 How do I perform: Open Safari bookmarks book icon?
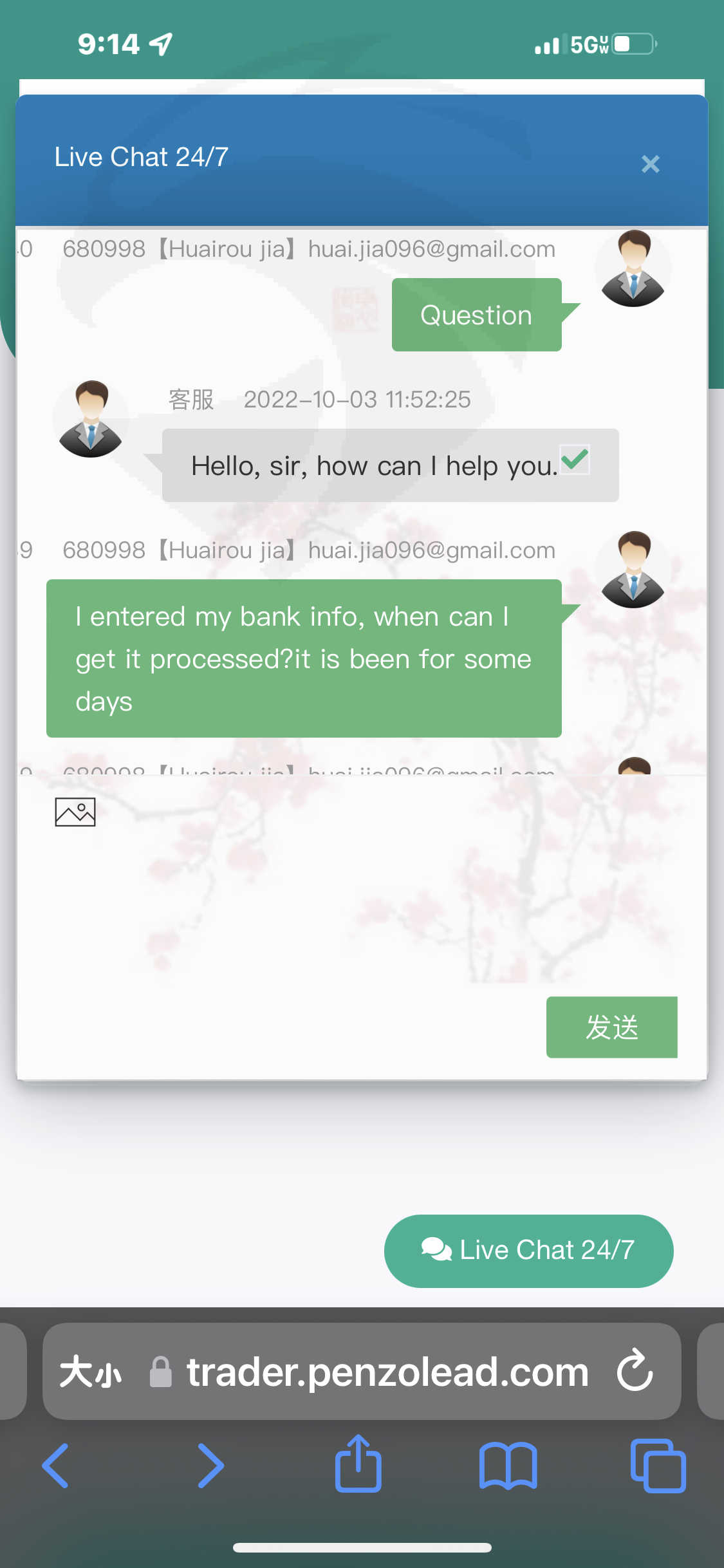(508, 1466)
